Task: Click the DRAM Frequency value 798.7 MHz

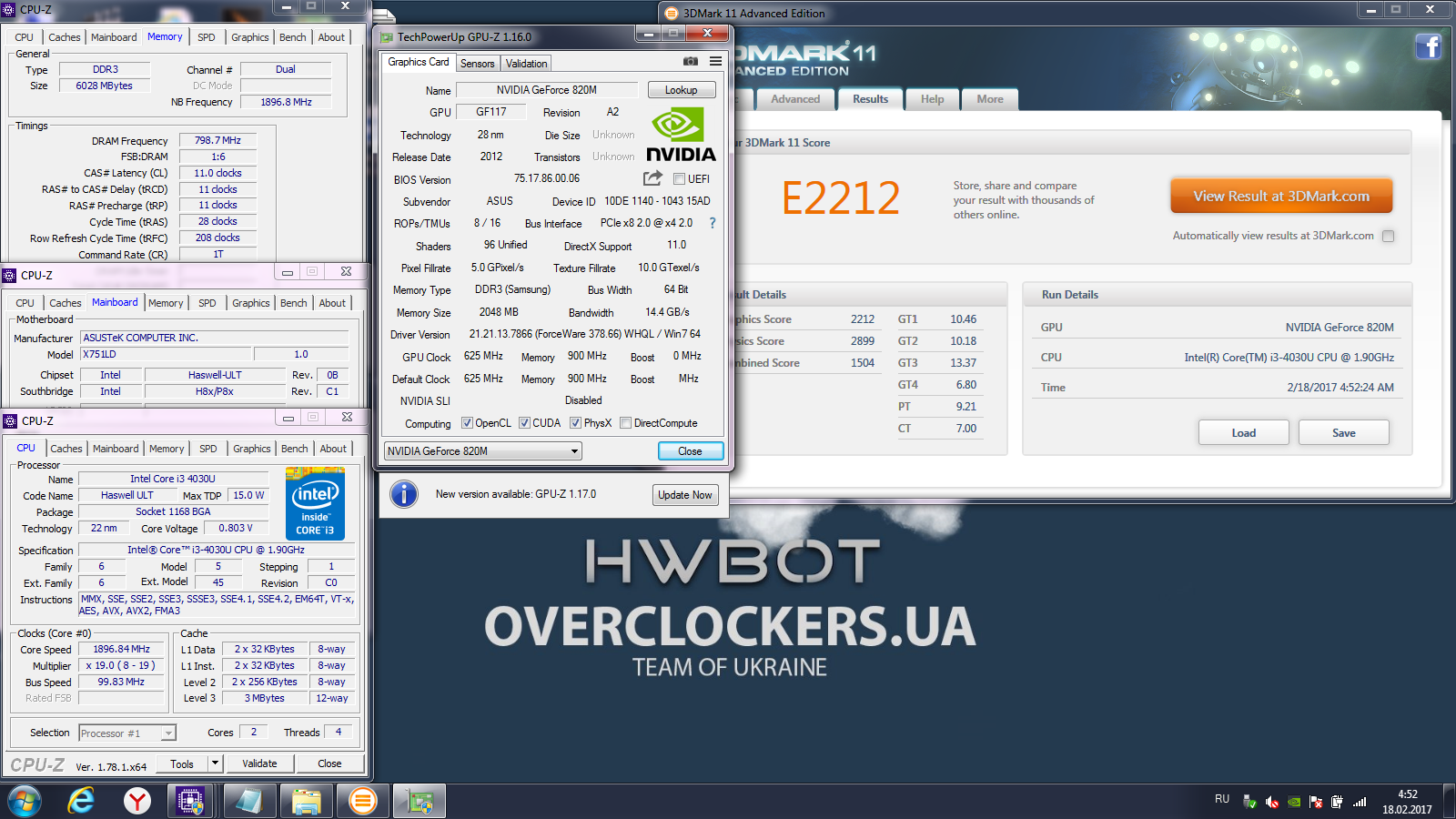Action: (x=217, y=141)
